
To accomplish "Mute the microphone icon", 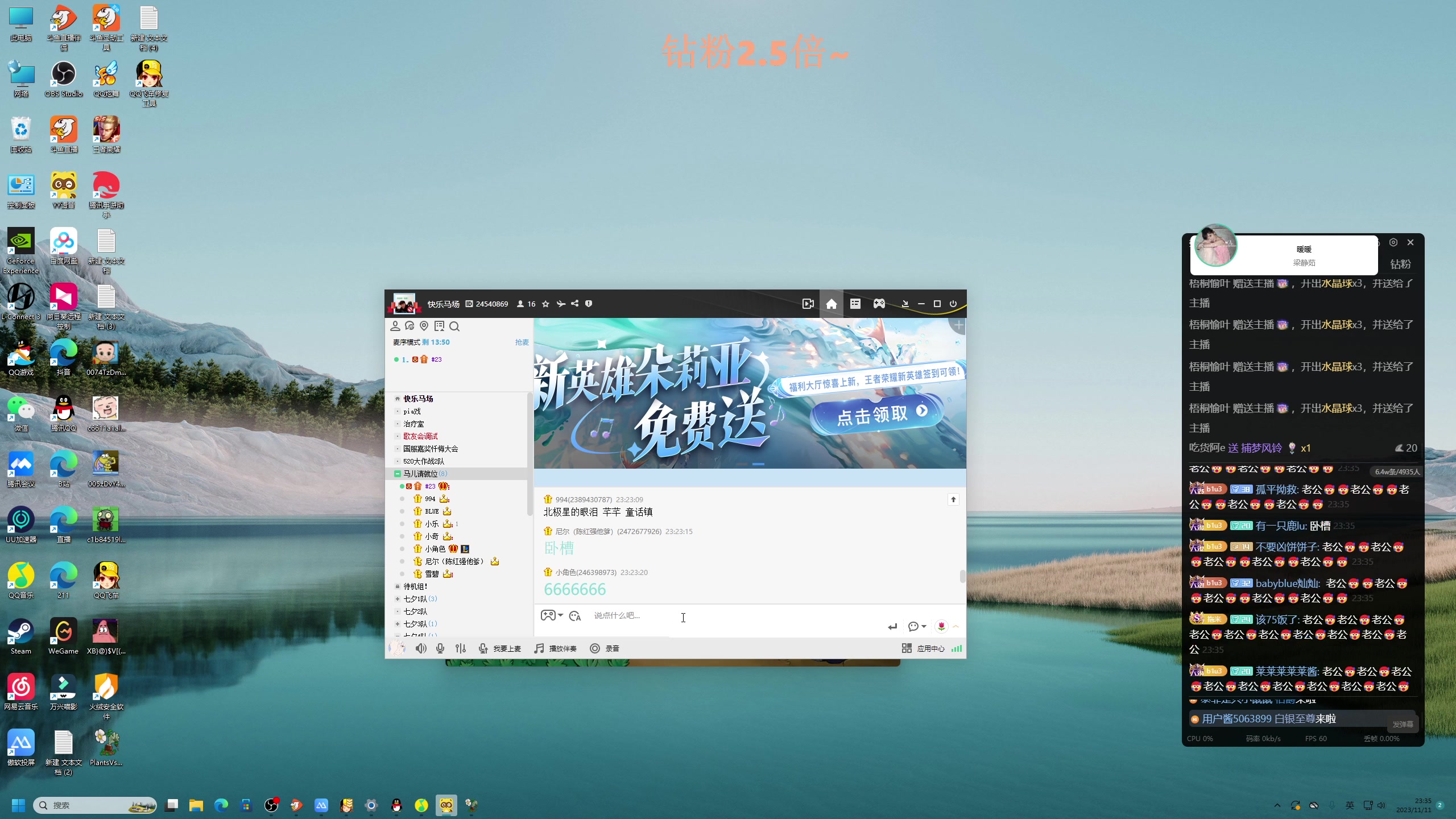I will (x=439, y=648).
